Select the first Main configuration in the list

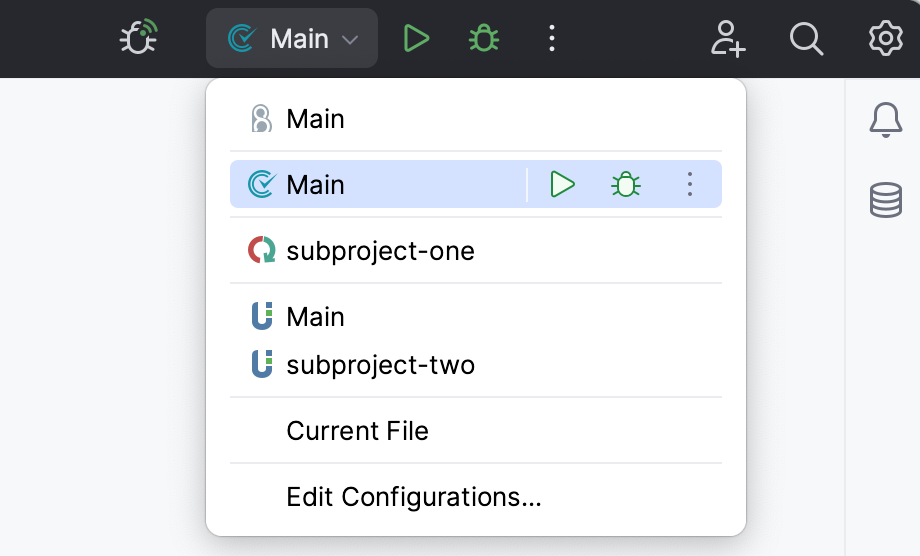pos(315,119)
